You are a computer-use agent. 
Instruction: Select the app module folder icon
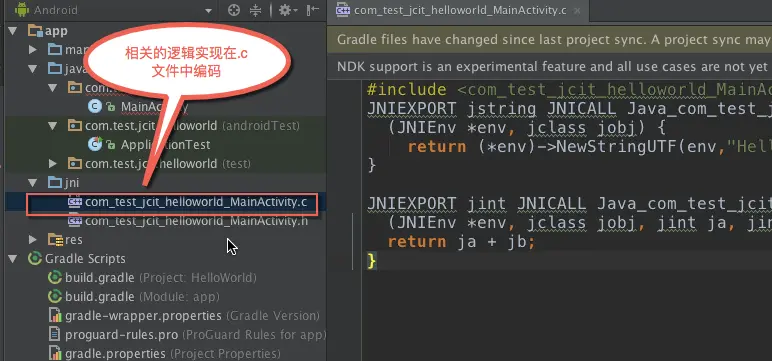pos(35,31)
